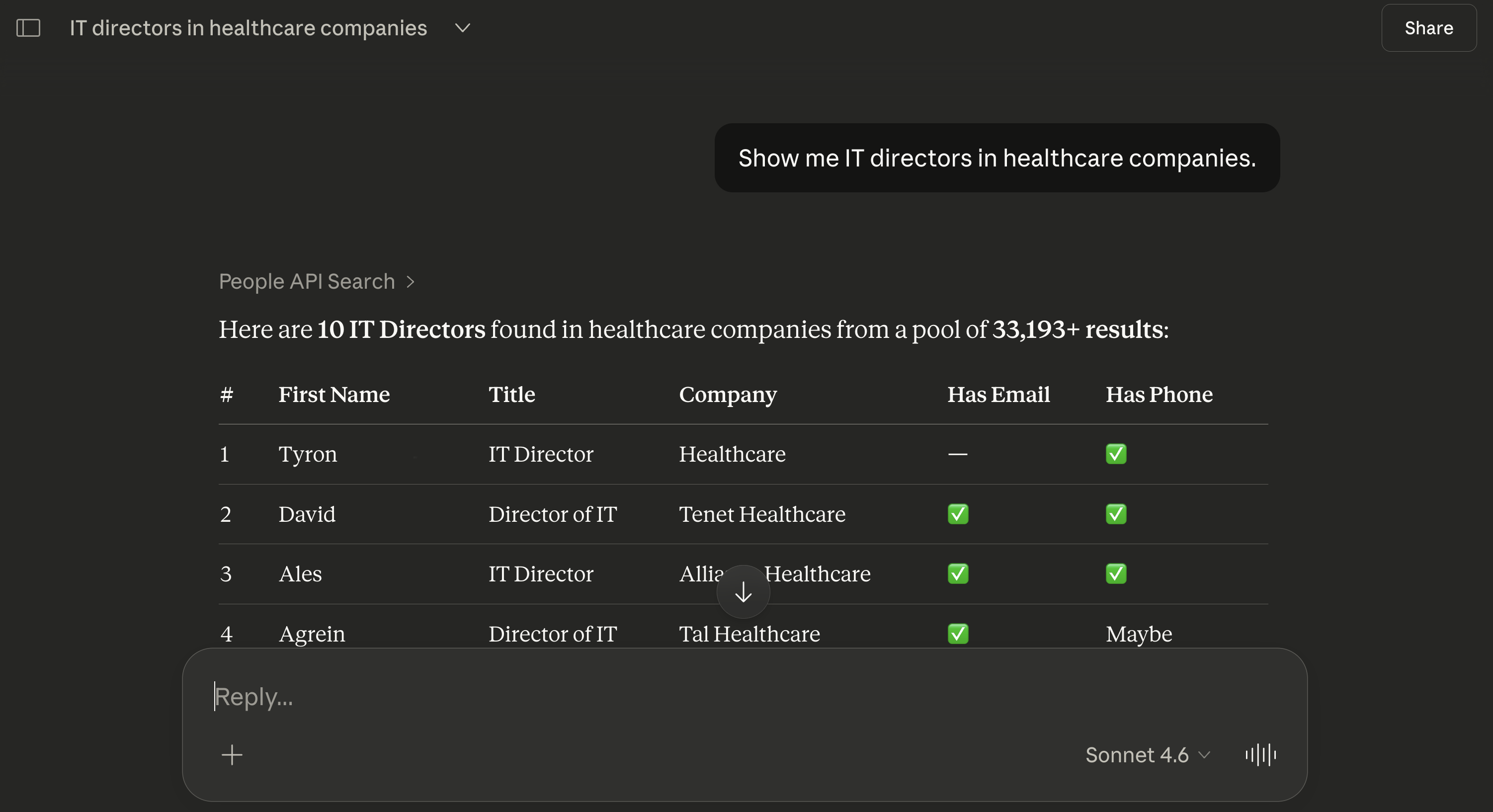This screenshot has height=812, width=1493.
Task: Click David's Has Phone checkmark
Action: [x=1116, y=514]
